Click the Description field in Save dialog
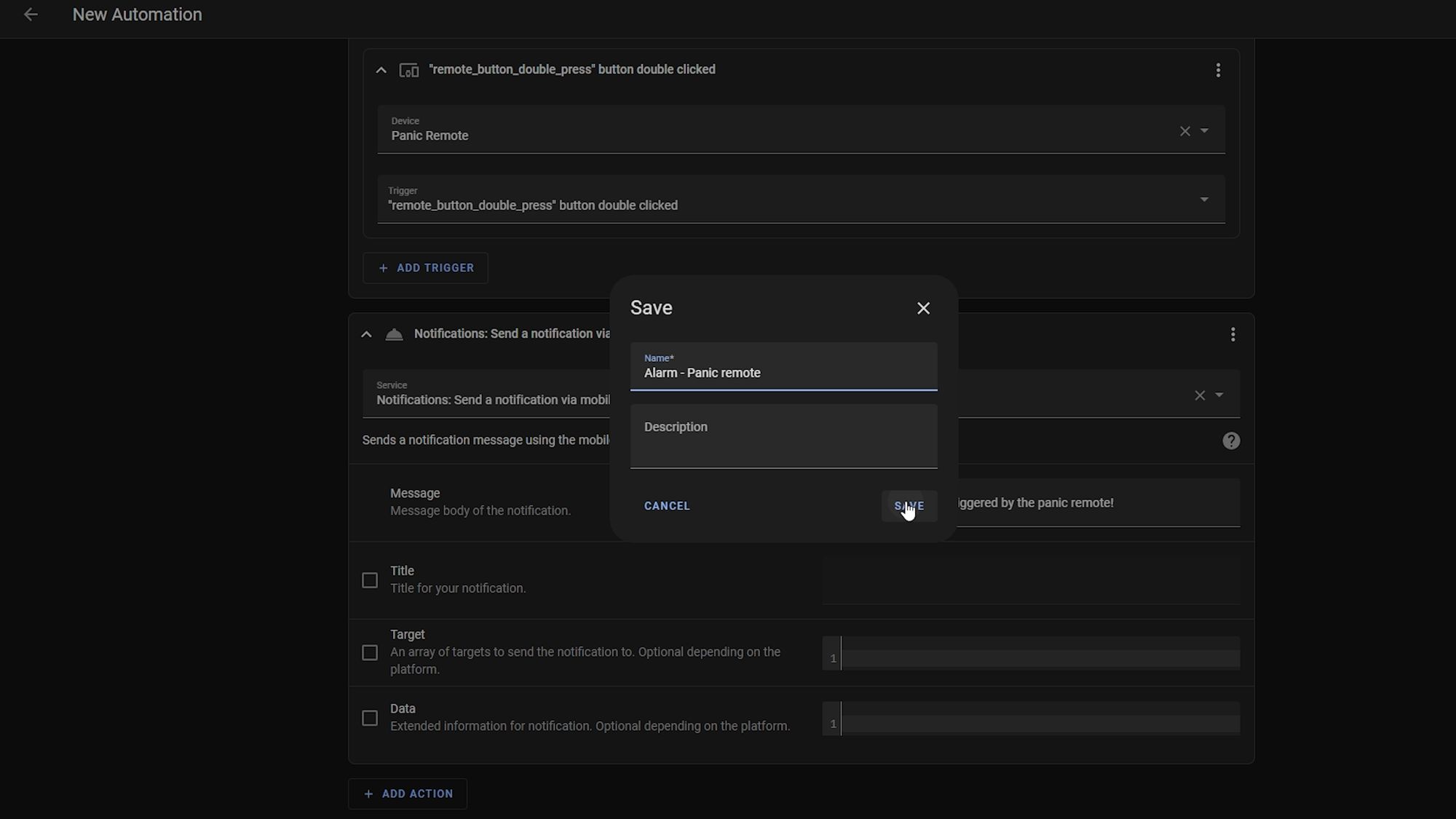 tap(783, 436)
